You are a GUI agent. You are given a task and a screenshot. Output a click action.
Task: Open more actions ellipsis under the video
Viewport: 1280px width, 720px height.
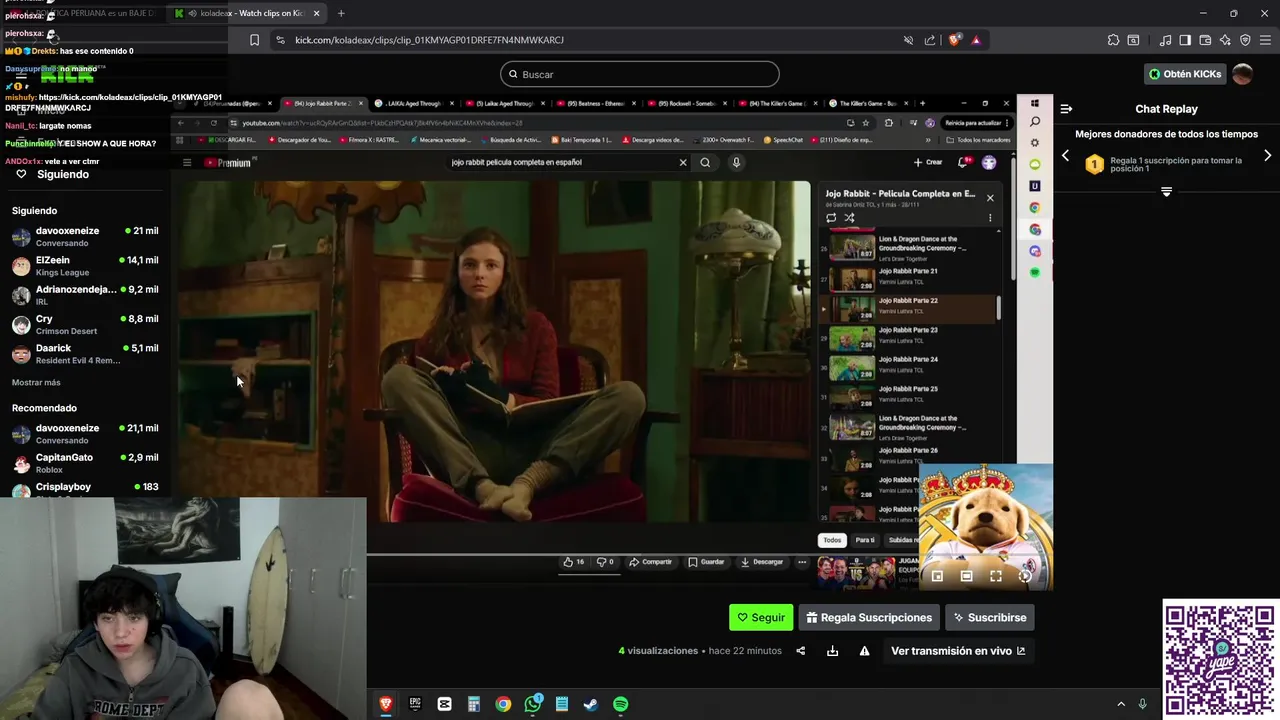[x=801, y=562]
